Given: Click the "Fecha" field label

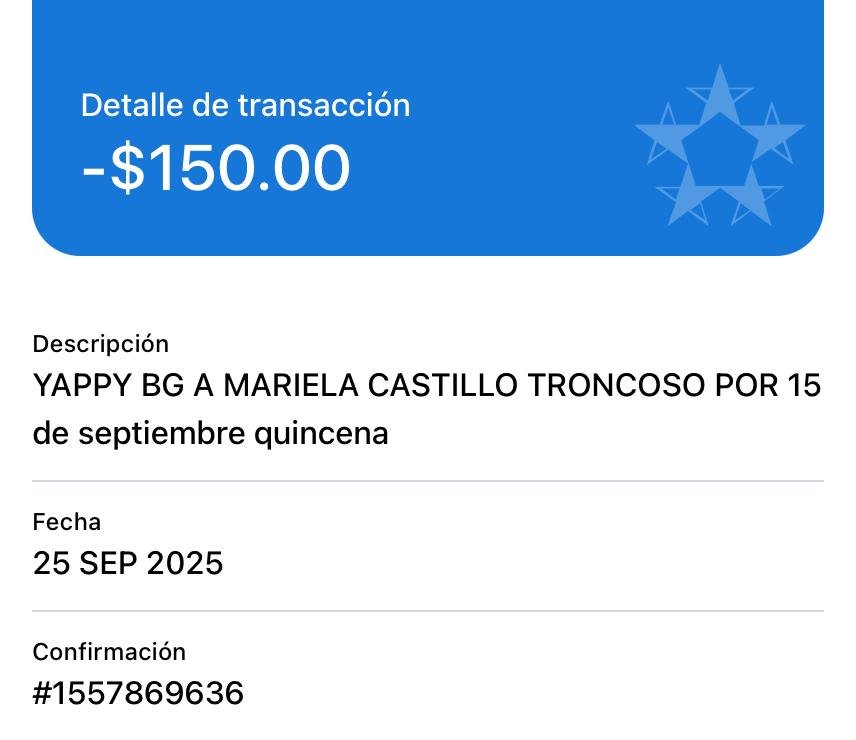Looking at the screenshot, I should (x=67, y=522).
